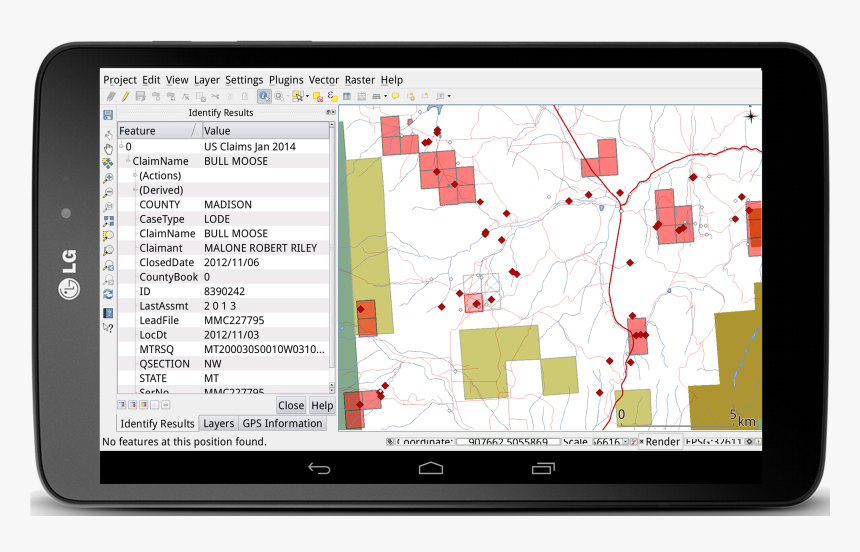This screenshot has height=552, width=860.
Task: Collapse the ClaimName BULL MOOSE tree node
Action: pos(128,161)
